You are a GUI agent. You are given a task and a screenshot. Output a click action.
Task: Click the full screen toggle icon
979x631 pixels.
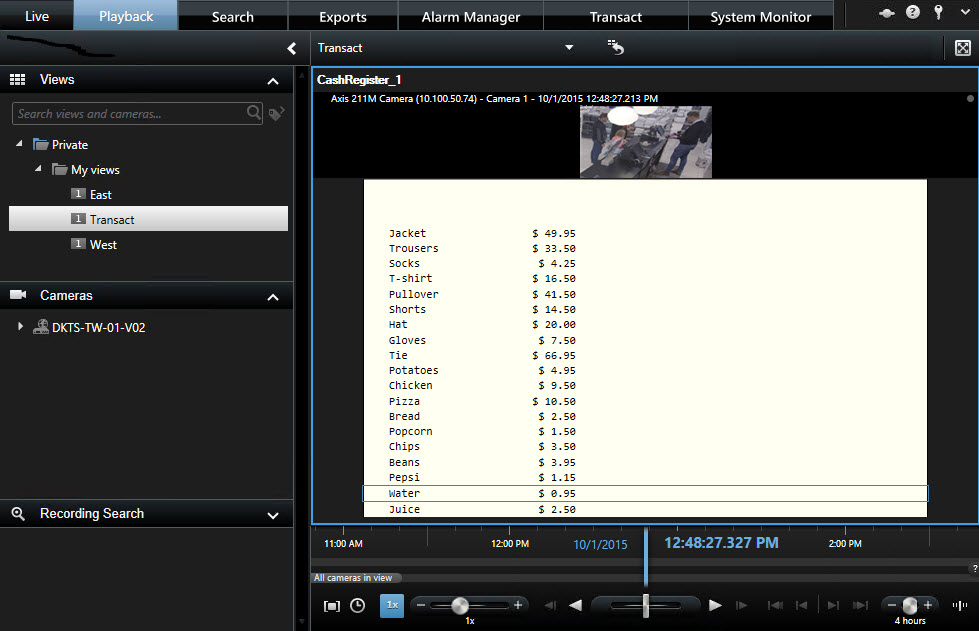point(962,48)
